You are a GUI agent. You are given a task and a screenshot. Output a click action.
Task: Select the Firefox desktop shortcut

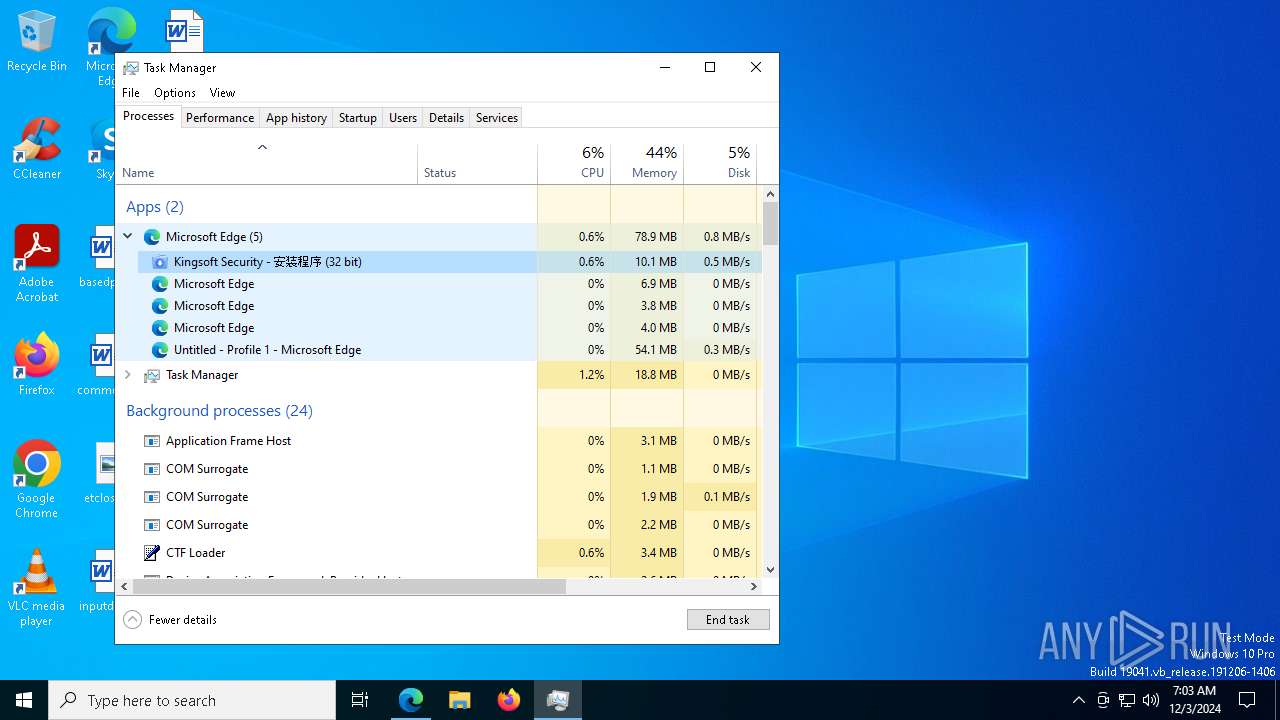37,365
